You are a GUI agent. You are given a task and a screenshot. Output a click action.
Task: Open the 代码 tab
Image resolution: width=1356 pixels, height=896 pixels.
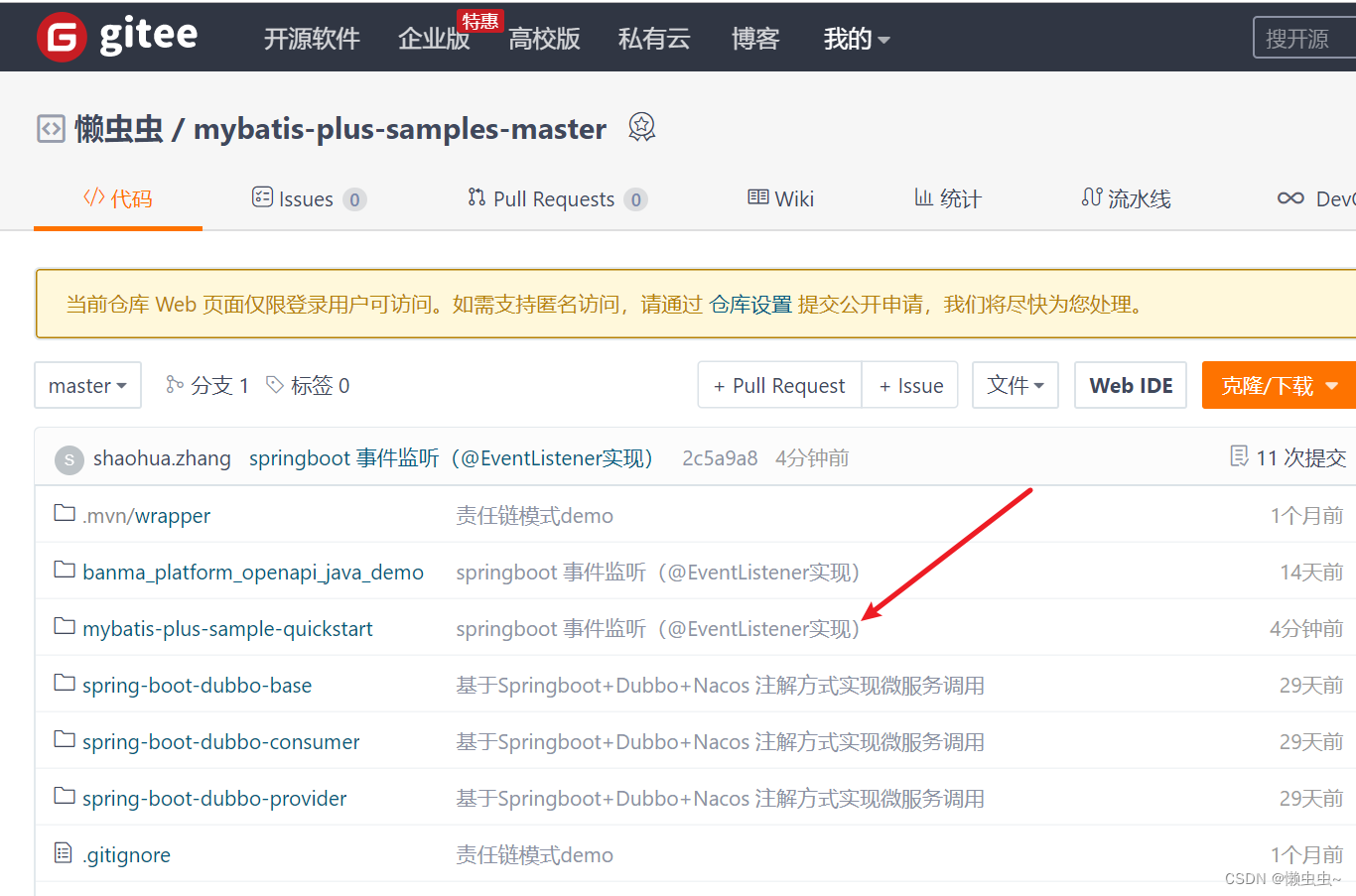click(x=118, y=198)
